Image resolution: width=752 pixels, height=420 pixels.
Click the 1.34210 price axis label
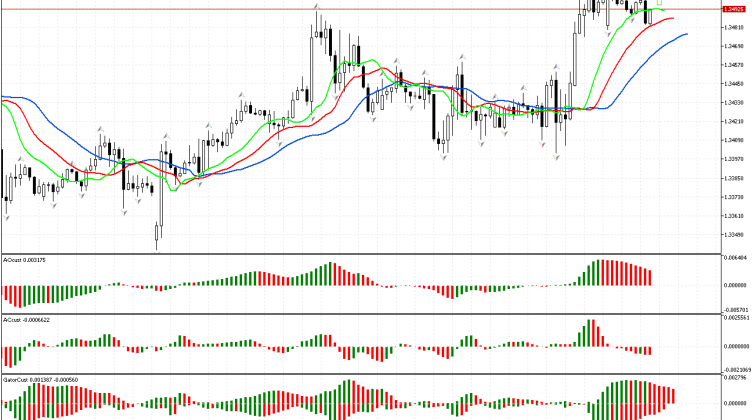[x=733, y=121]
